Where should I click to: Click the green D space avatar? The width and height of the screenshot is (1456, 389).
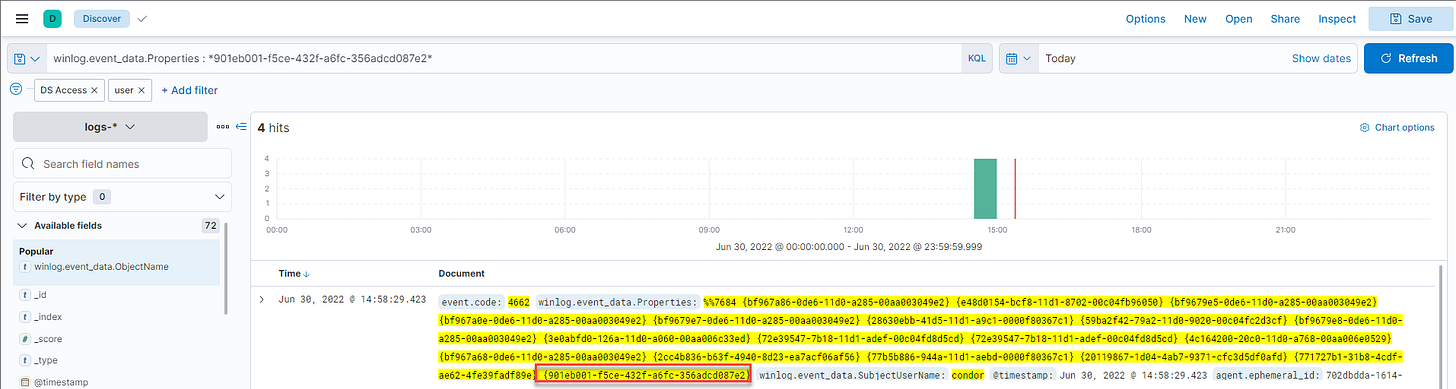tap(52, 18)
